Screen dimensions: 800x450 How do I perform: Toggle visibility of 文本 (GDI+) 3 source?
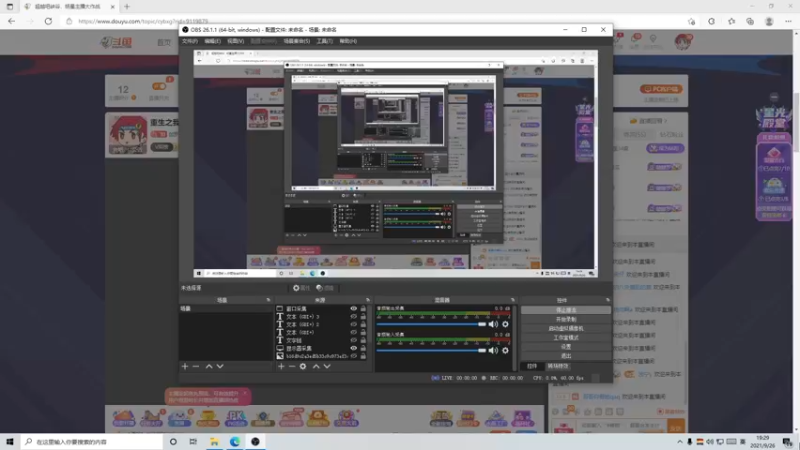coord(353,316)
